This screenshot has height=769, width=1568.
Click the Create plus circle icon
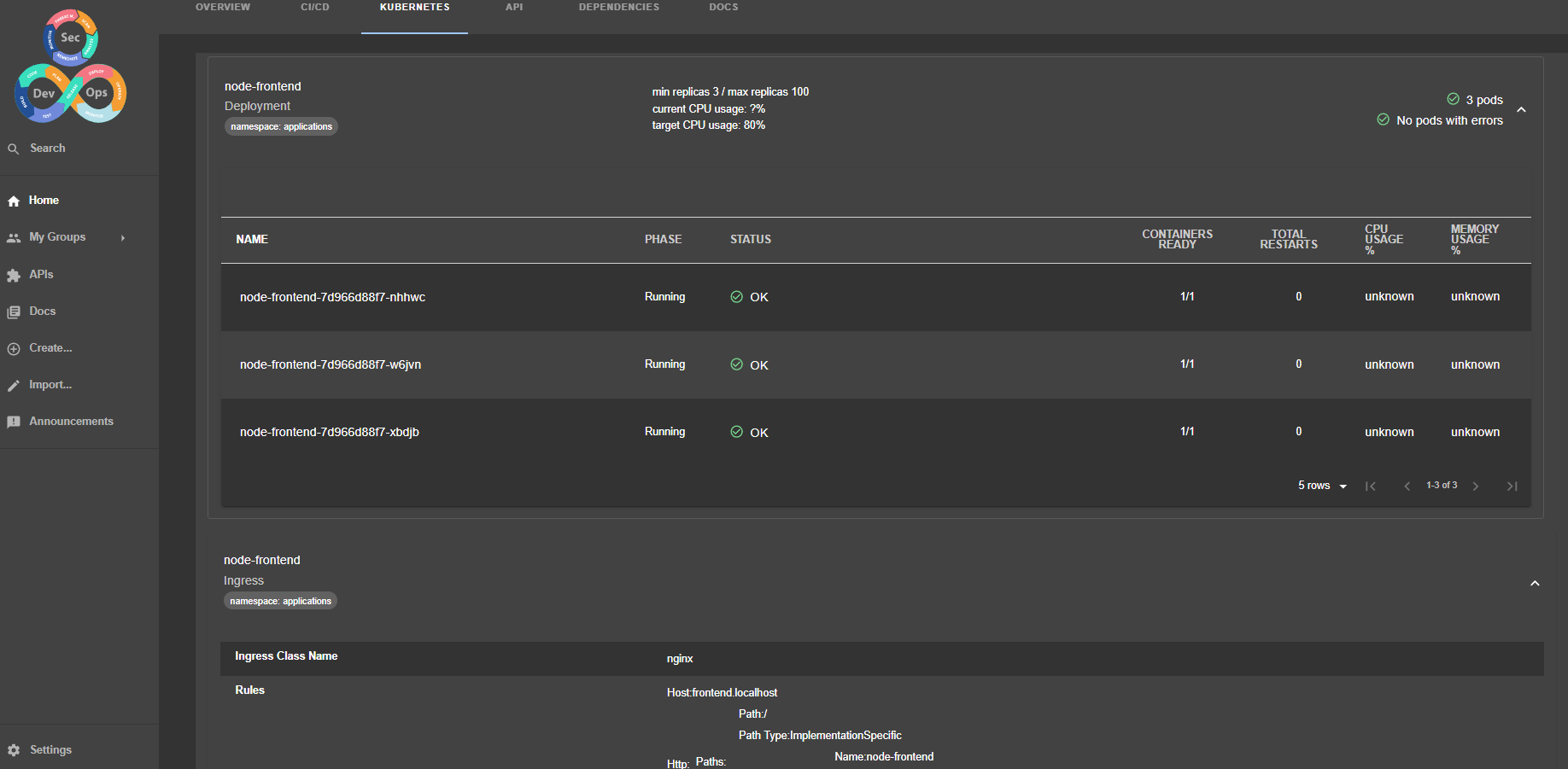pyautogui.click(x=14, y=349)
